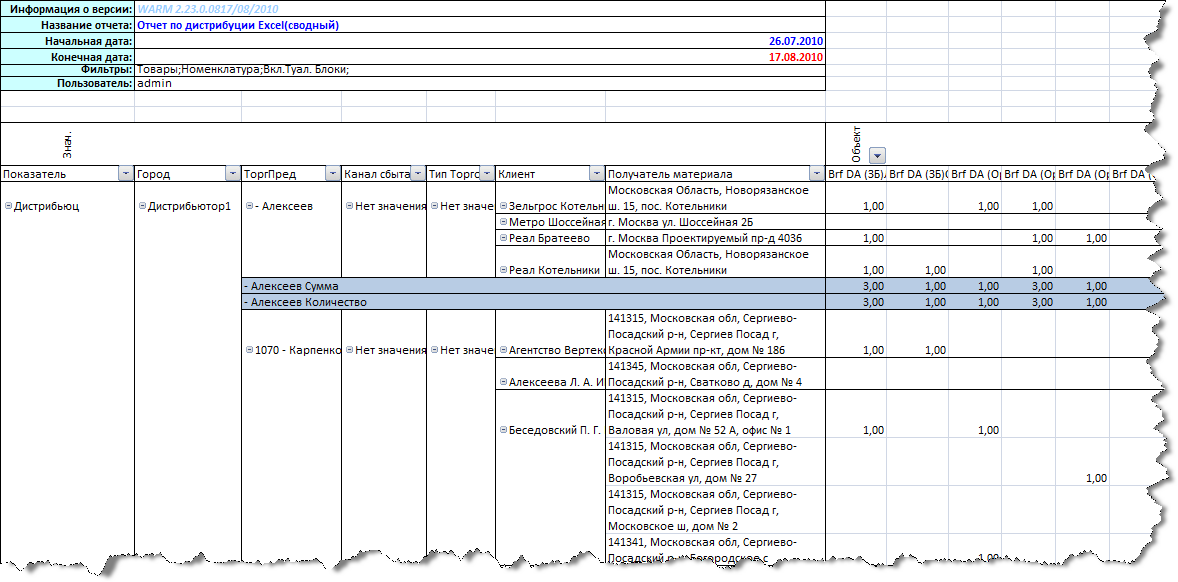Collapse the Зельгрос Котельники client row
Image resolution: width=1178 pixels, height=582 pixels.
pos(503,206)
